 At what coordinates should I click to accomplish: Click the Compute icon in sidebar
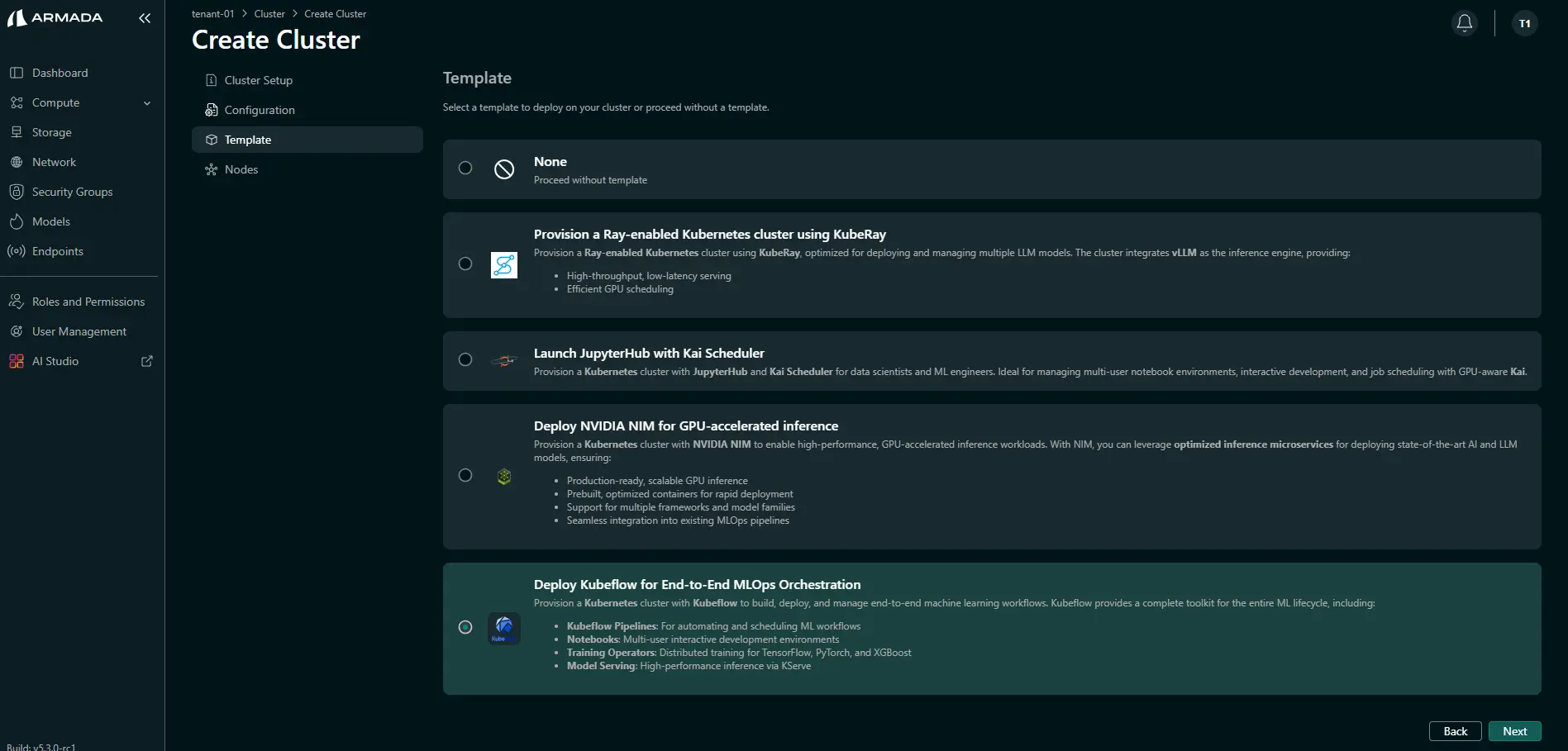(x=17, y=102)
